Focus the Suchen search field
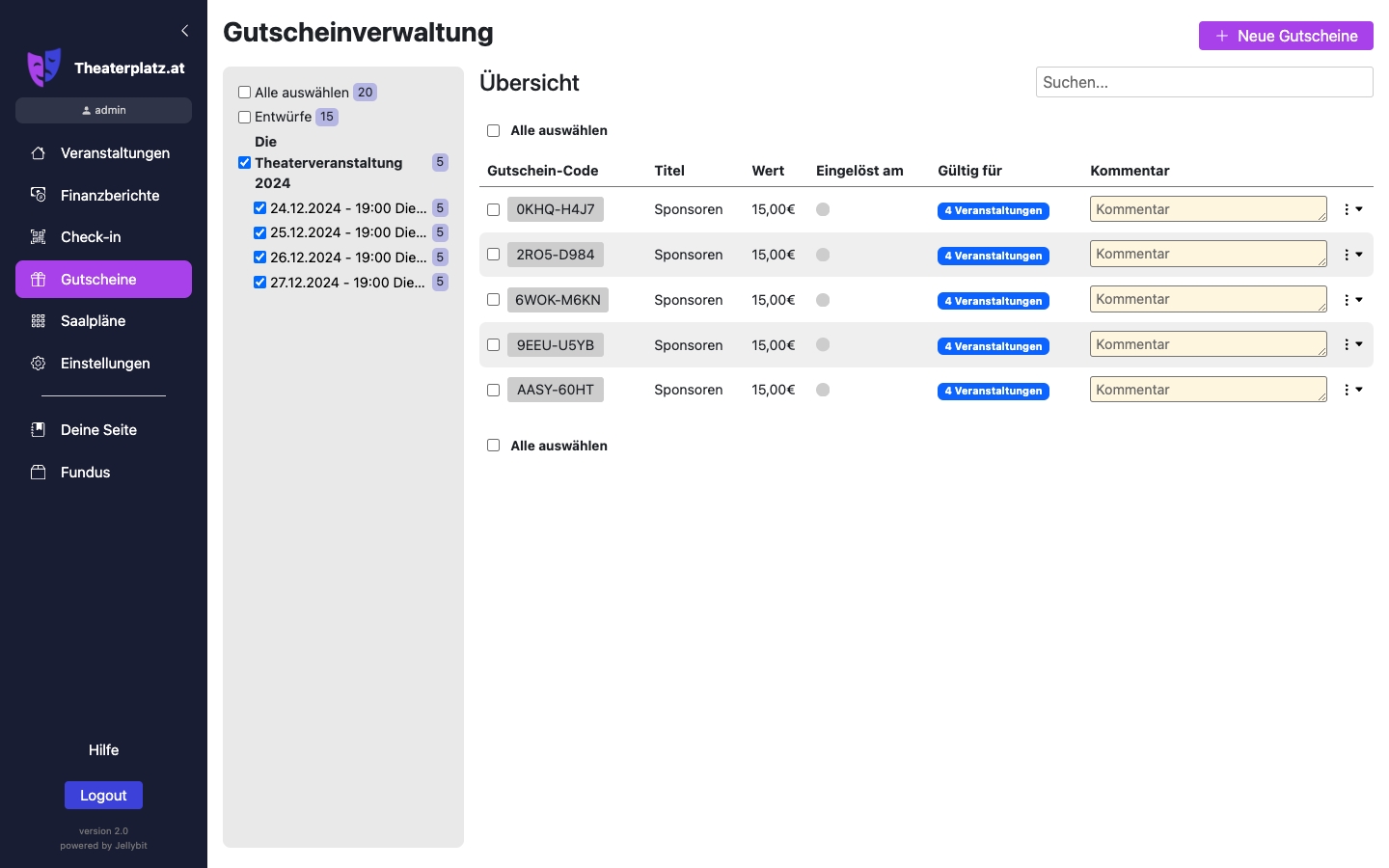 pos(1204,82)
